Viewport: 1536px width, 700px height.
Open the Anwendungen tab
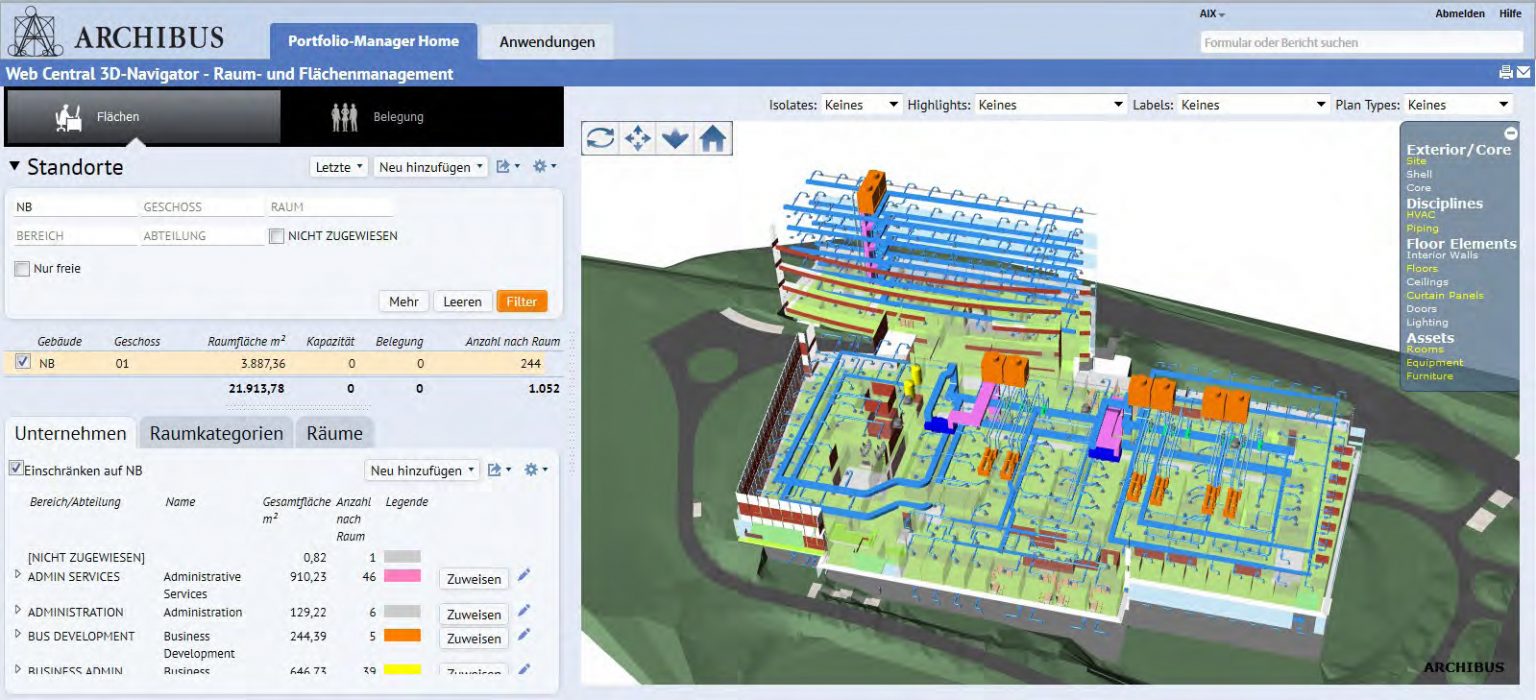click(x=547, y=42)
